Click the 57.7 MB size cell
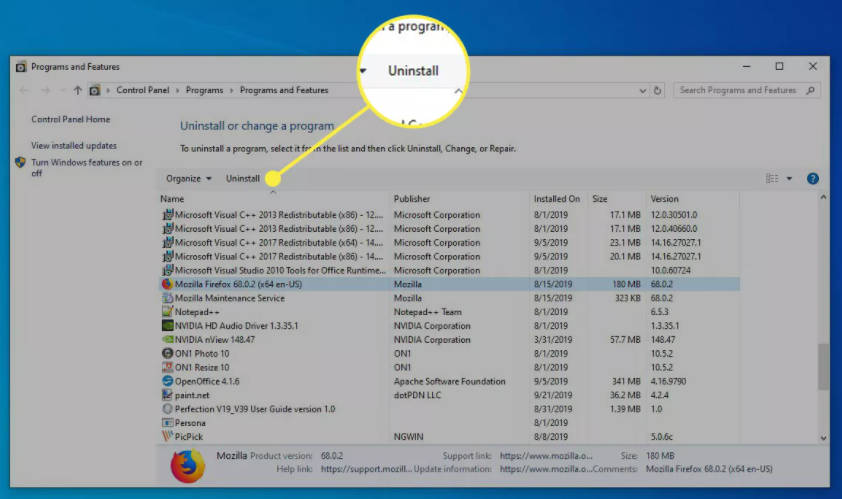The image size is (842, 499). 625,340
